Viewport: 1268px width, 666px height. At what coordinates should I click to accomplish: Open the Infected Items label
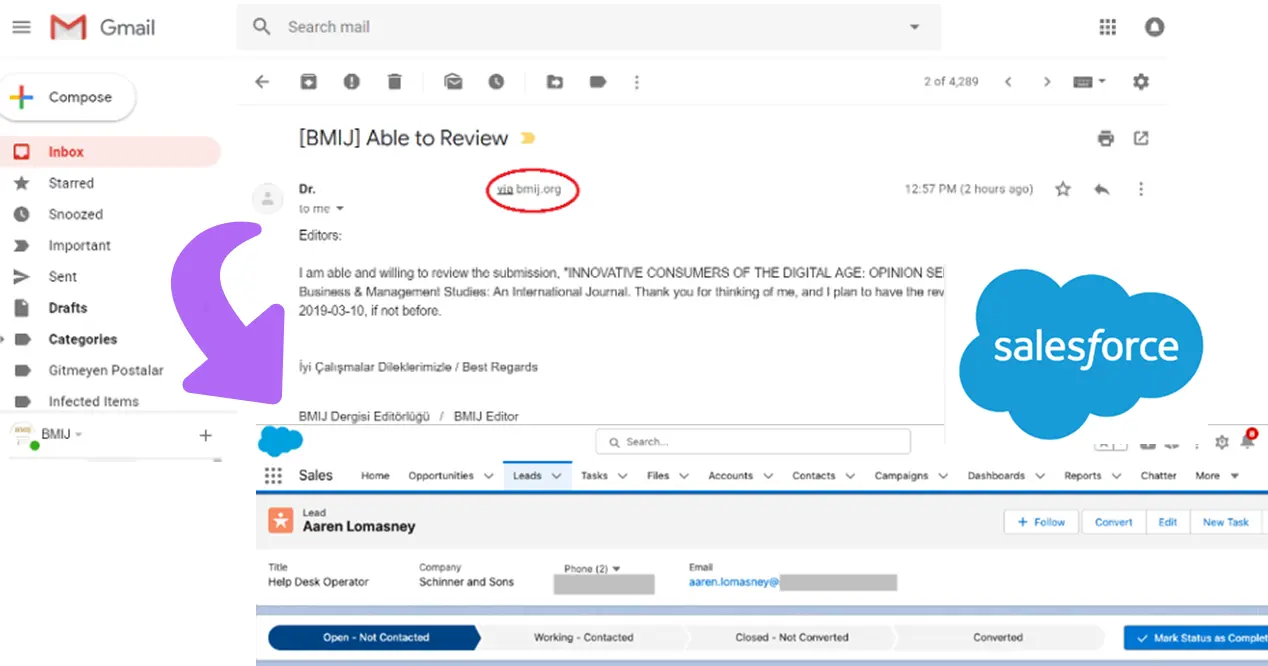click(94, 401)
